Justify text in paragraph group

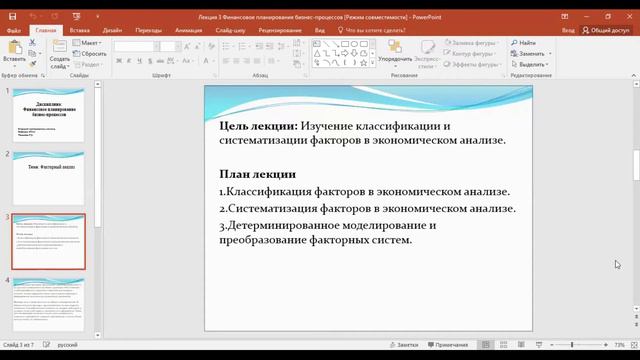[257, 61]
